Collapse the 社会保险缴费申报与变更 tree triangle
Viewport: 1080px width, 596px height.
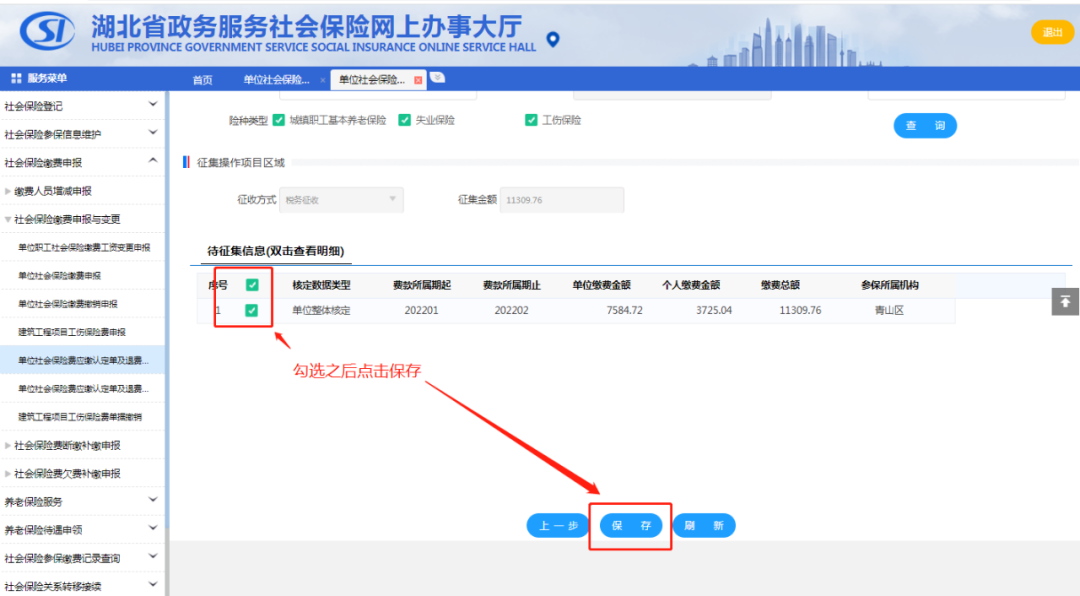point(8,219)
